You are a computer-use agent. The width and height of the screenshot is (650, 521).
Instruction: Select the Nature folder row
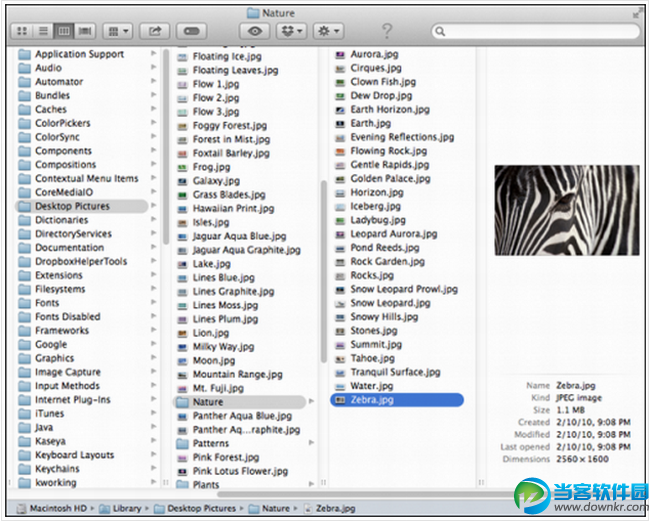click(239, 402)
